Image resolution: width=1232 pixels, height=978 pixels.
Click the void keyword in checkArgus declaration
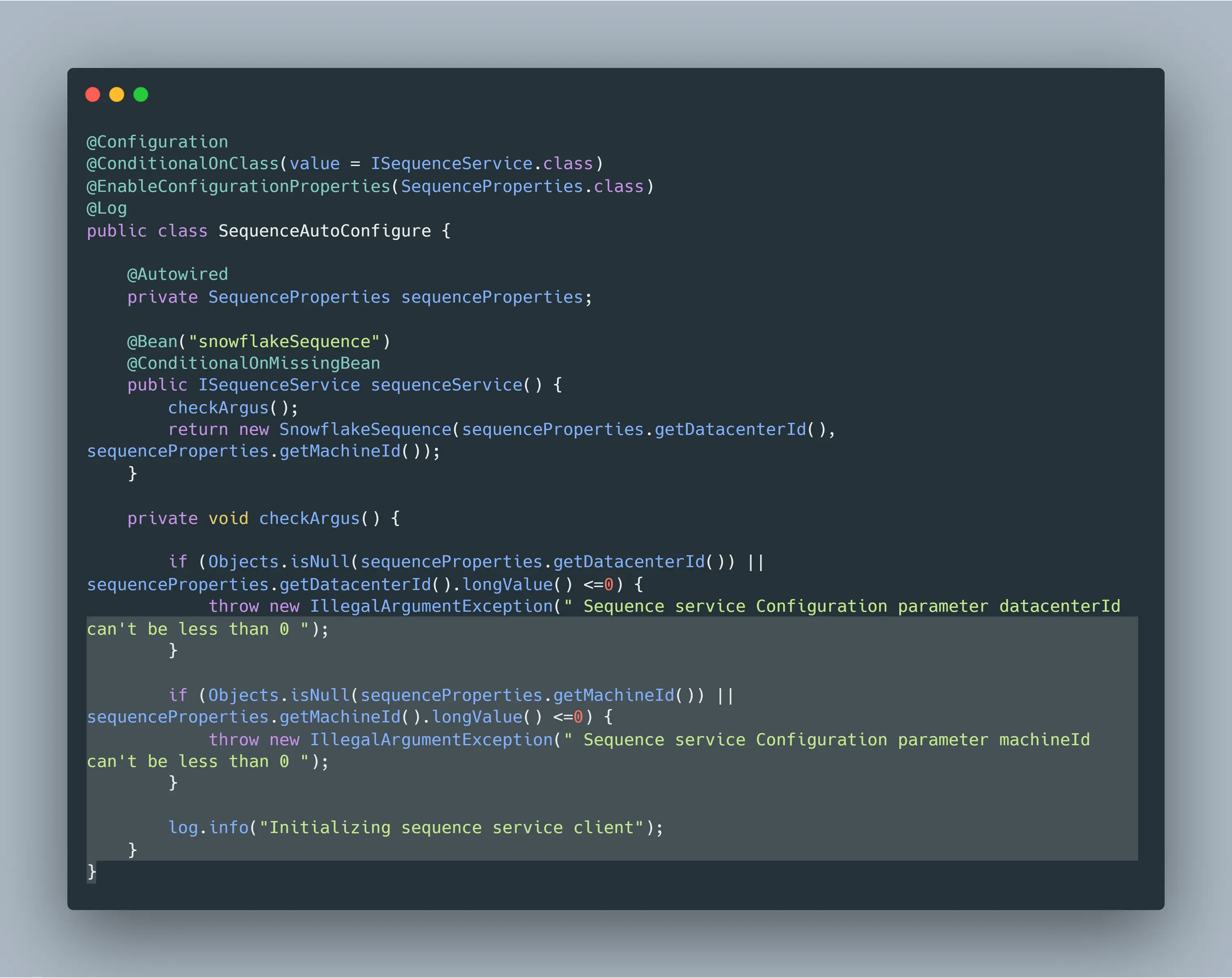pyautogui.click(x=228, y=519)
